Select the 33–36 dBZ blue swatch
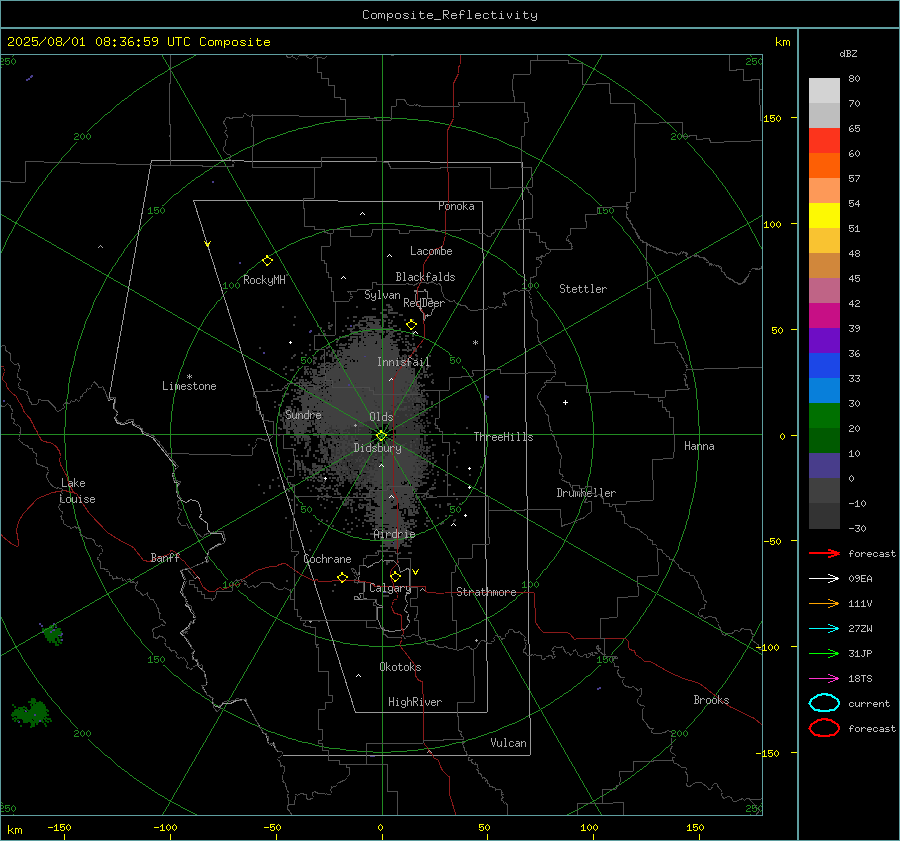This screenshot has width=900, height=841. [x=824, y=366]
